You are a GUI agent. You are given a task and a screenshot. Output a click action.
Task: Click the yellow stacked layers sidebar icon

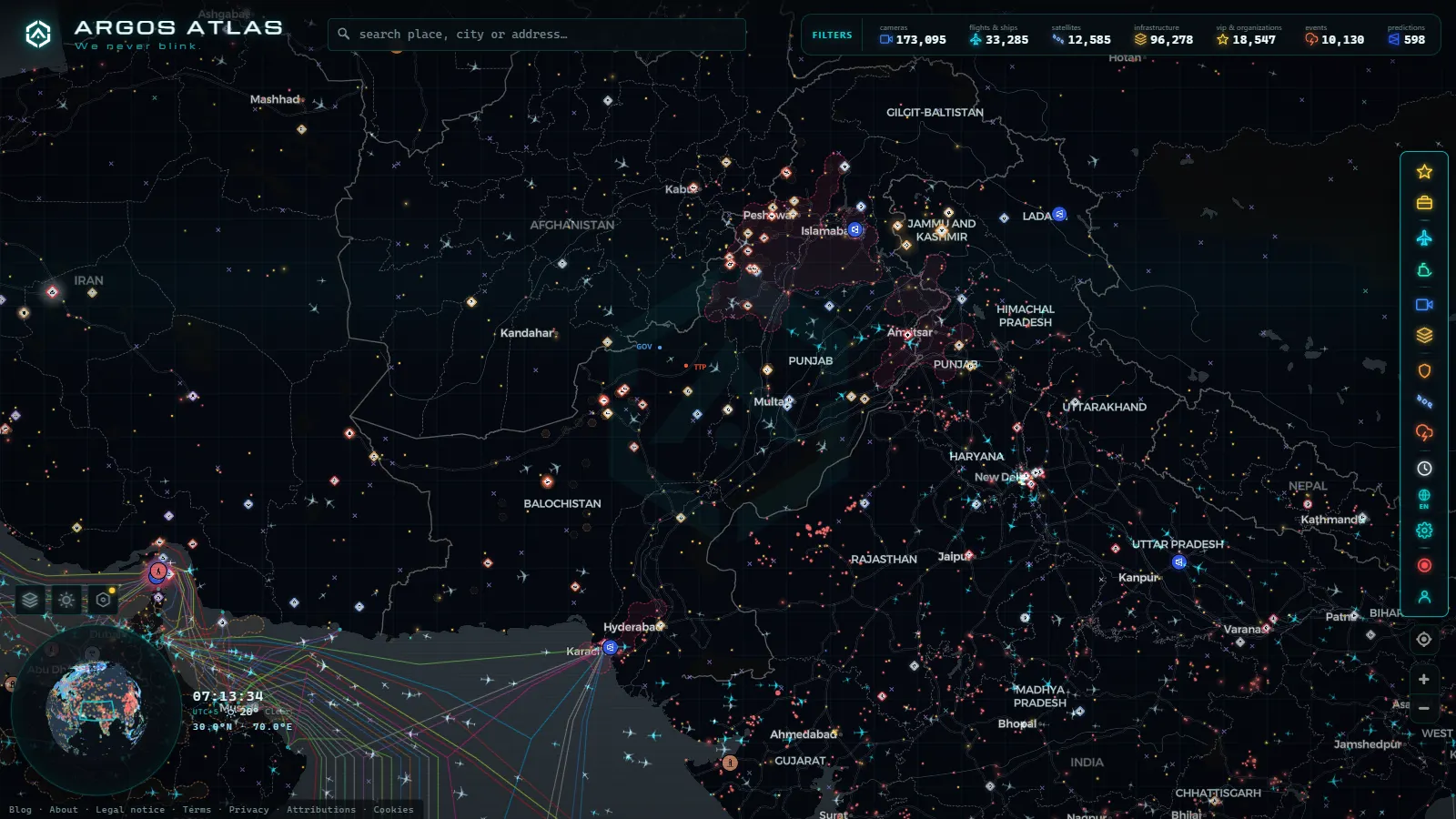pyautogui.click(x=1424, y=336)
